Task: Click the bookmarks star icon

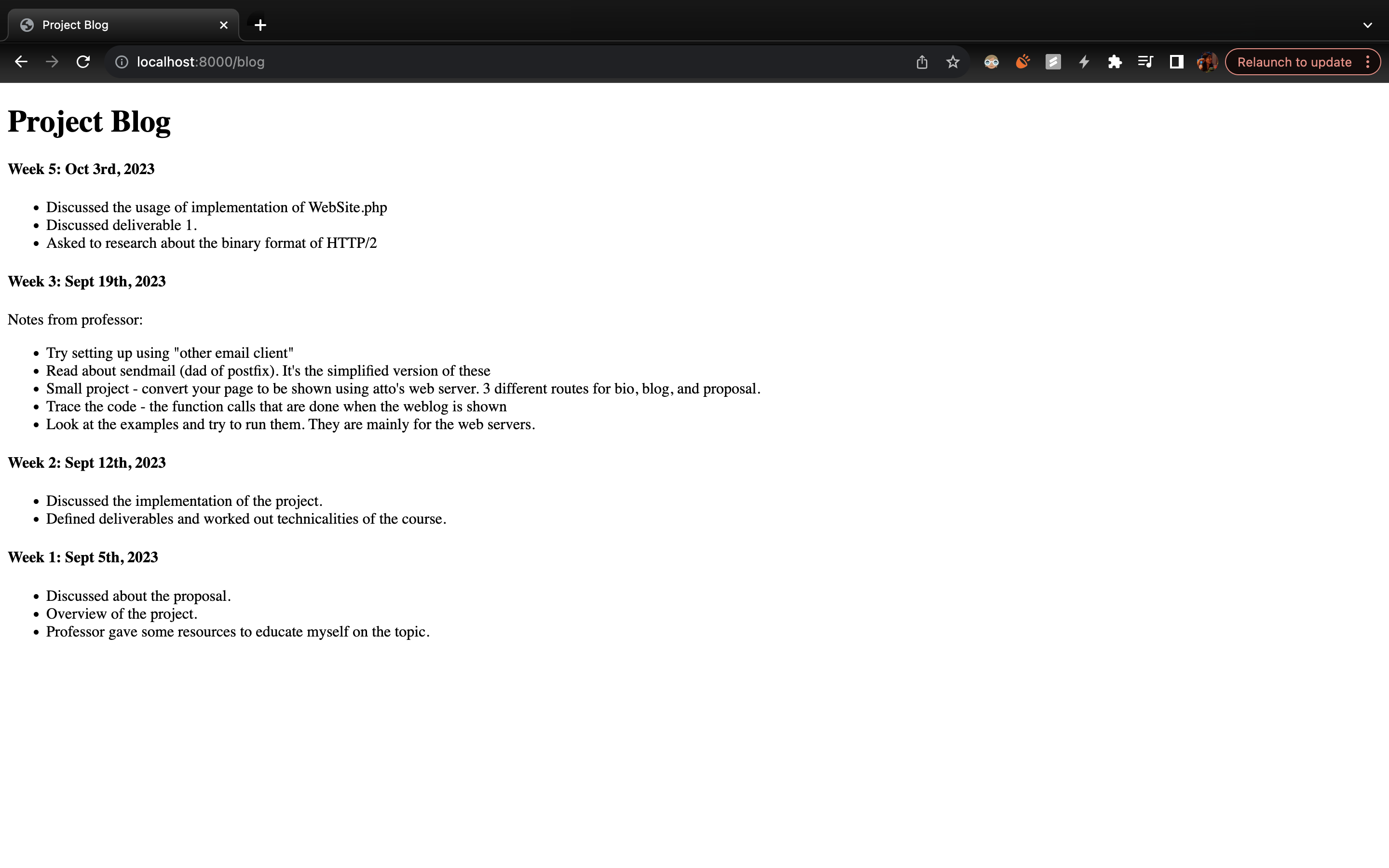Action: (952, 62)
